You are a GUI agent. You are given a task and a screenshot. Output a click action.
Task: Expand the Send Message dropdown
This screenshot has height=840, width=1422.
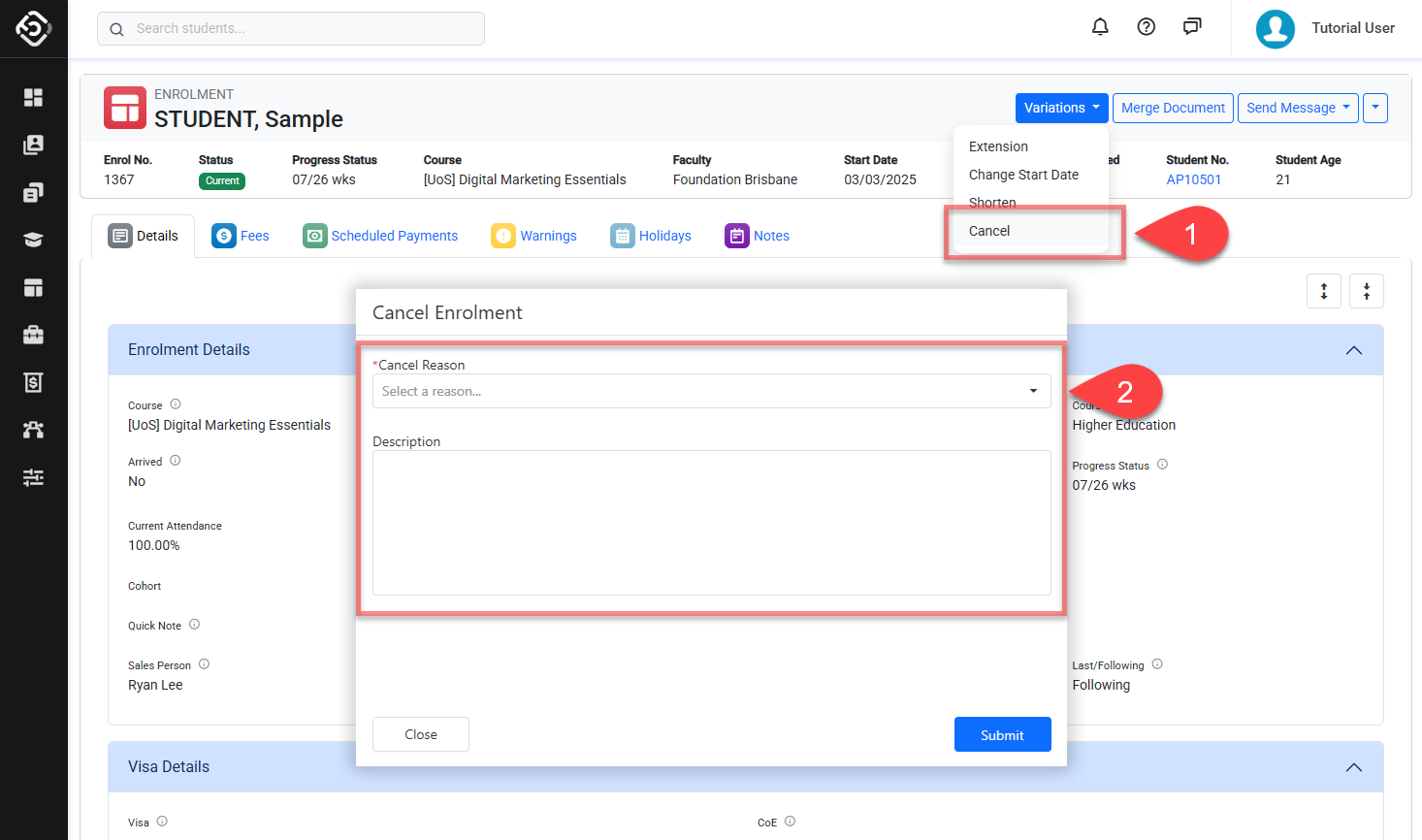(x=1298, y=108)
